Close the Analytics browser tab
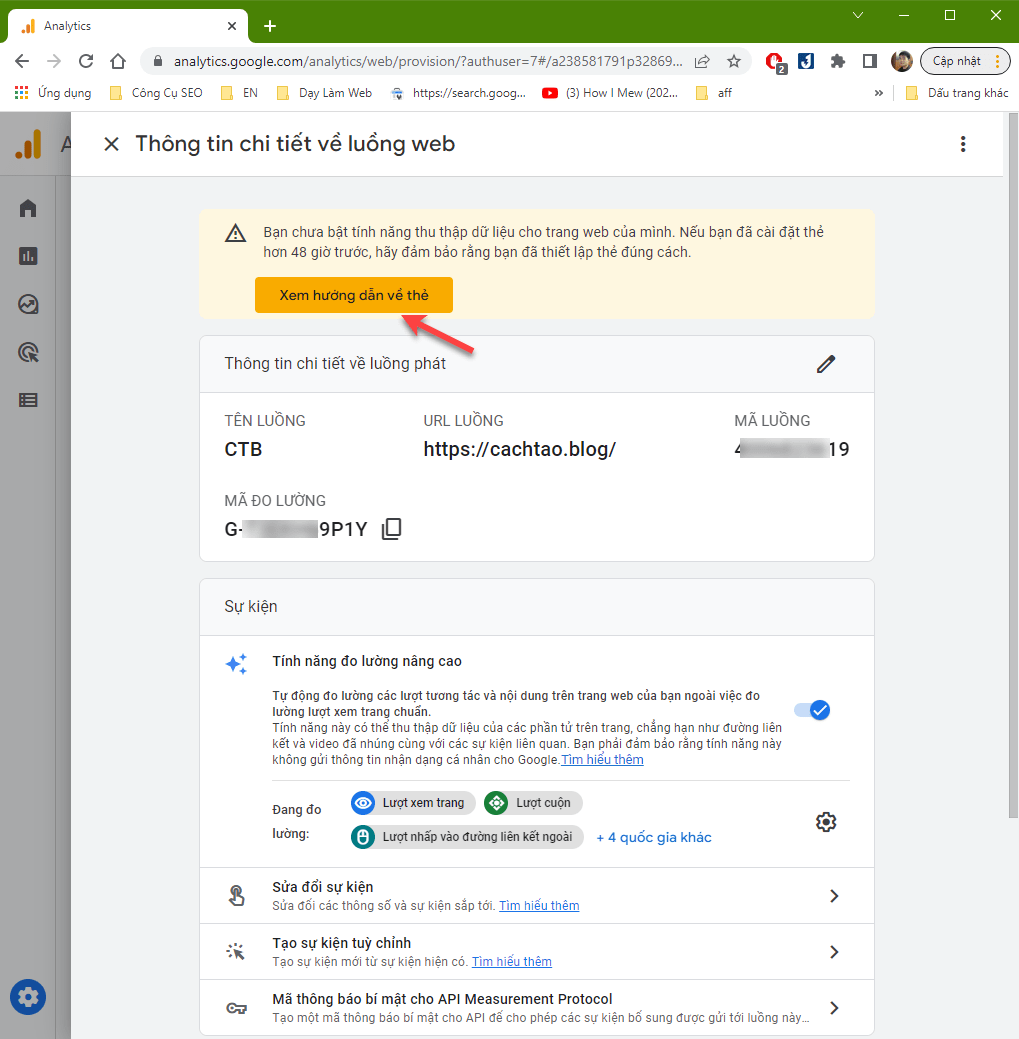This screenshot has width=1019, height=1039. 232,26
